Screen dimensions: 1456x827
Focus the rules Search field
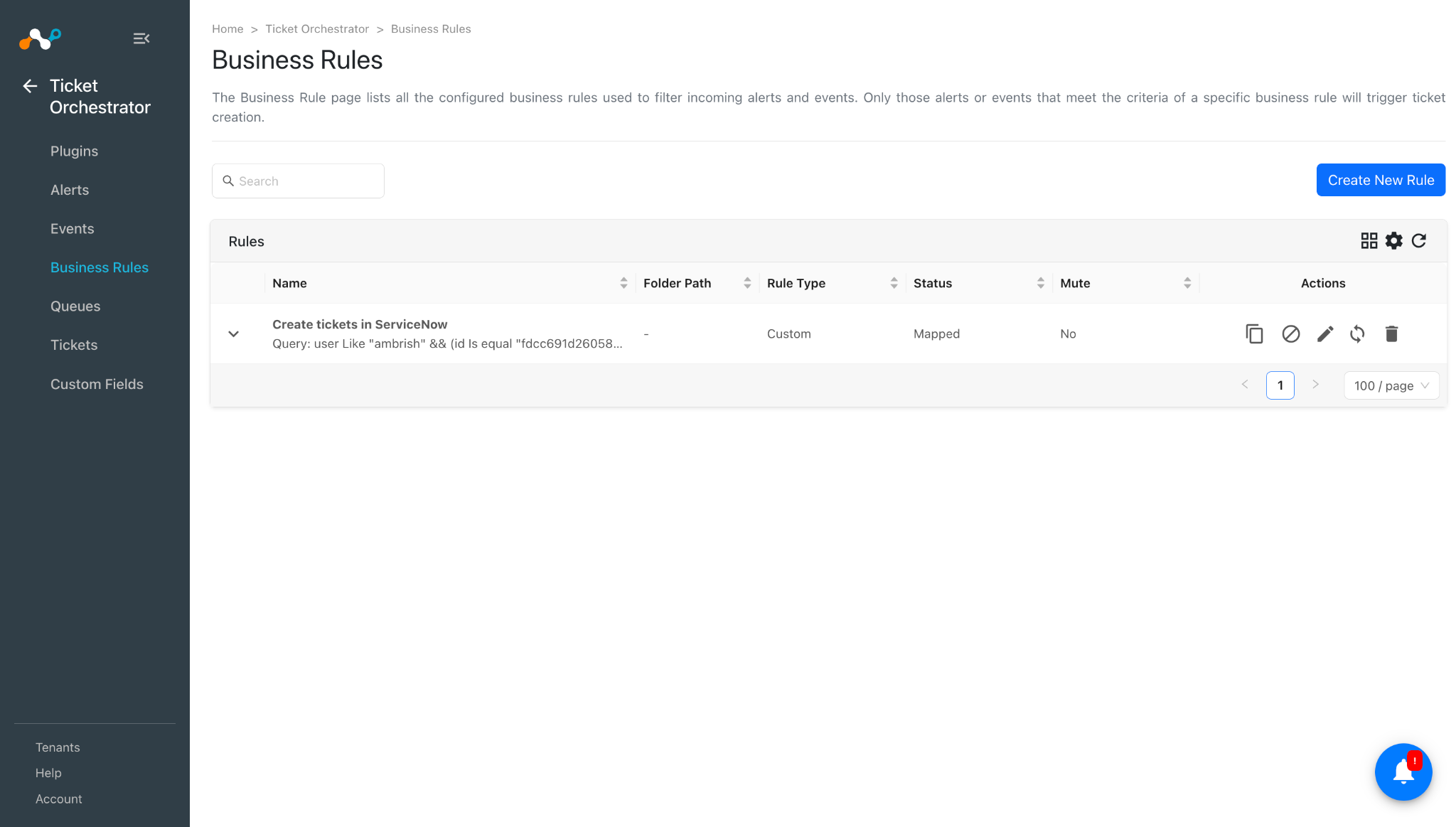point(298,181)
